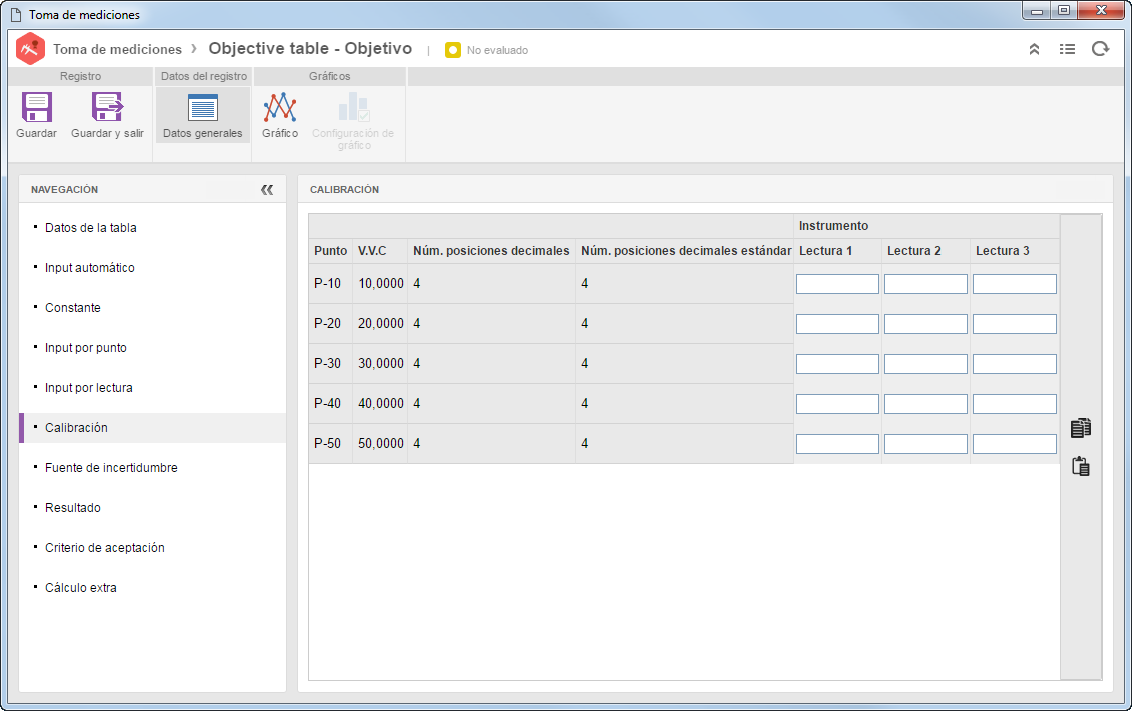The height and width of the screenshot is (711, 1132).
Task: Go to Input automático section
Action: [90, 268]
